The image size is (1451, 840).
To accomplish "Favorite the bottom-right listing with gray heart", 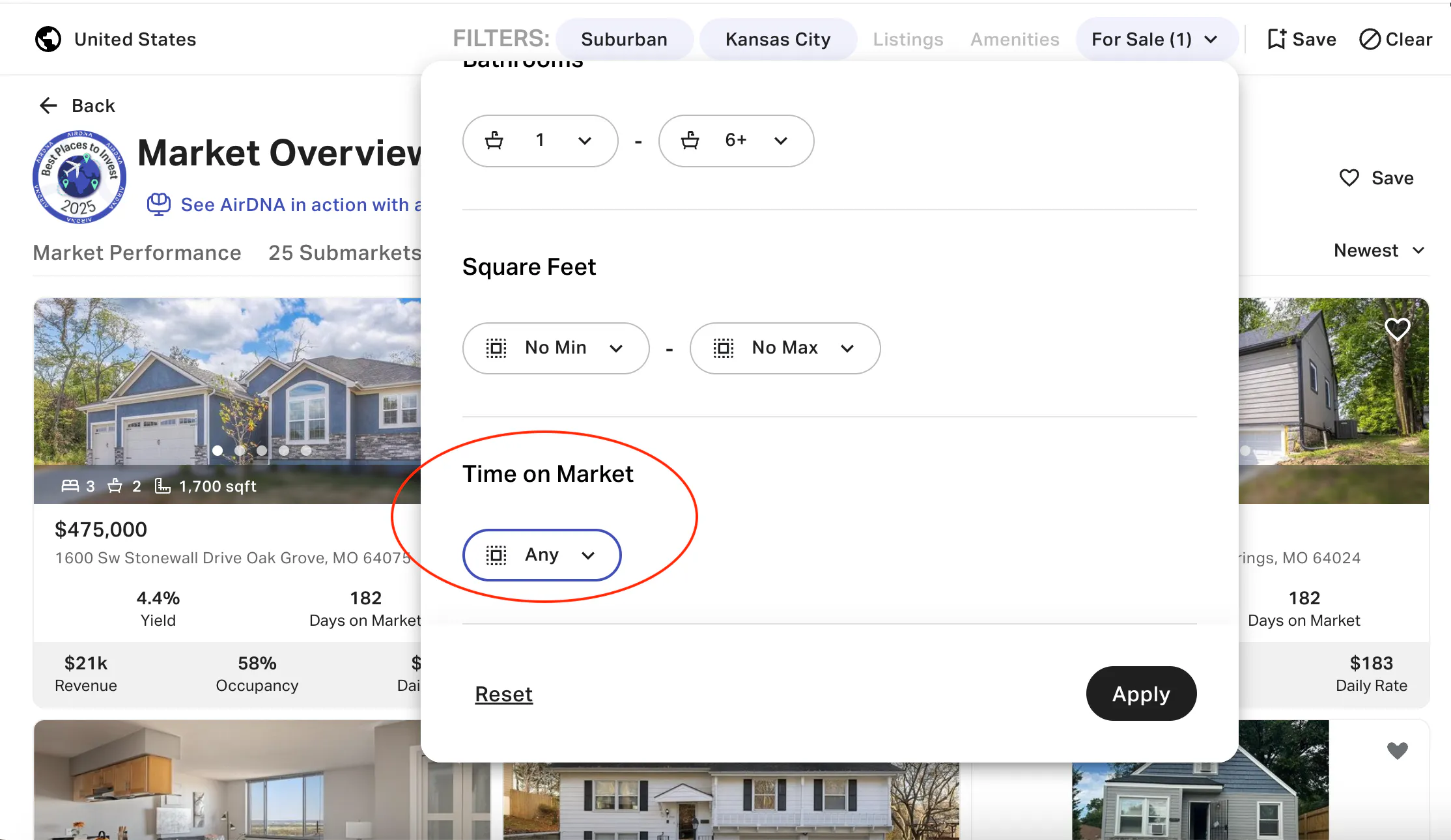I will click(x=1397, y=751).
